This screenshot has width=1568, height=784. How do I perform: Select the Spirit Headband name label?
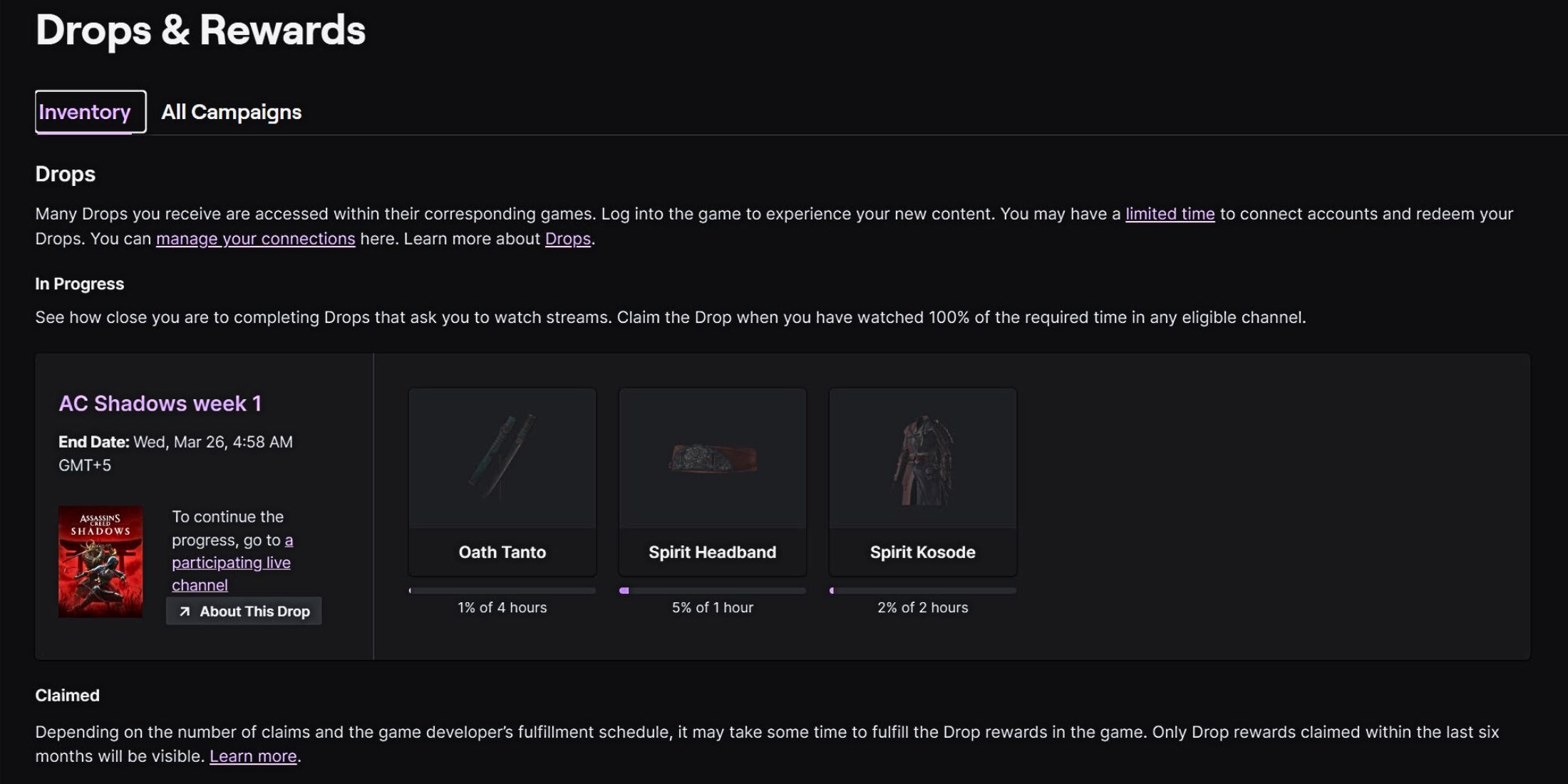712,552
